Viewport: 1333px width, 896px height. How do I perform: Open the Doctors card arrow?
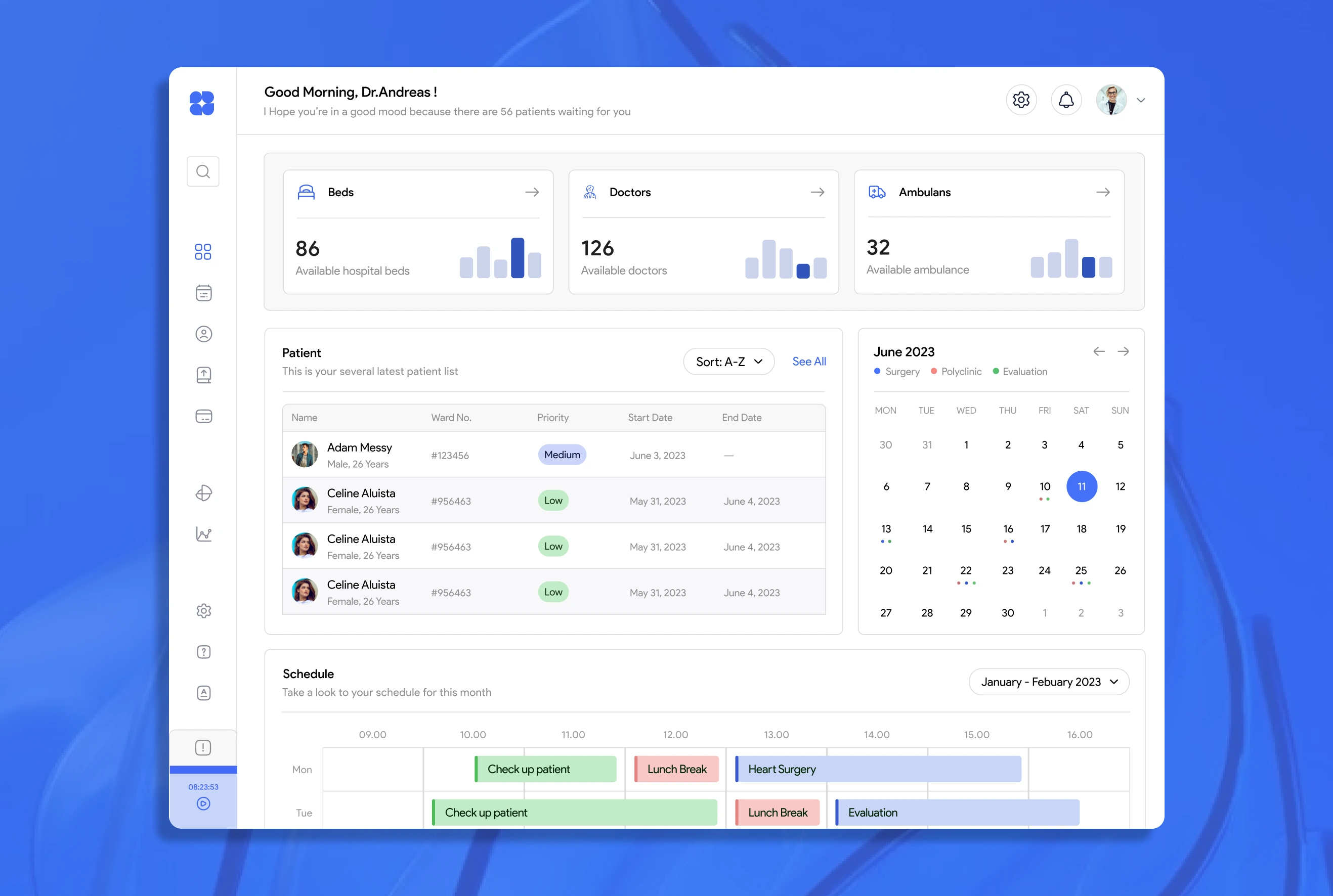818,193
